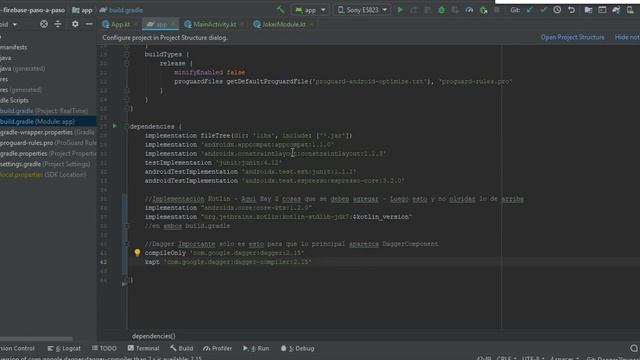Click the Make Project hammer icon
Viewport: 640px width, 360px height.
tap(280, 10)
